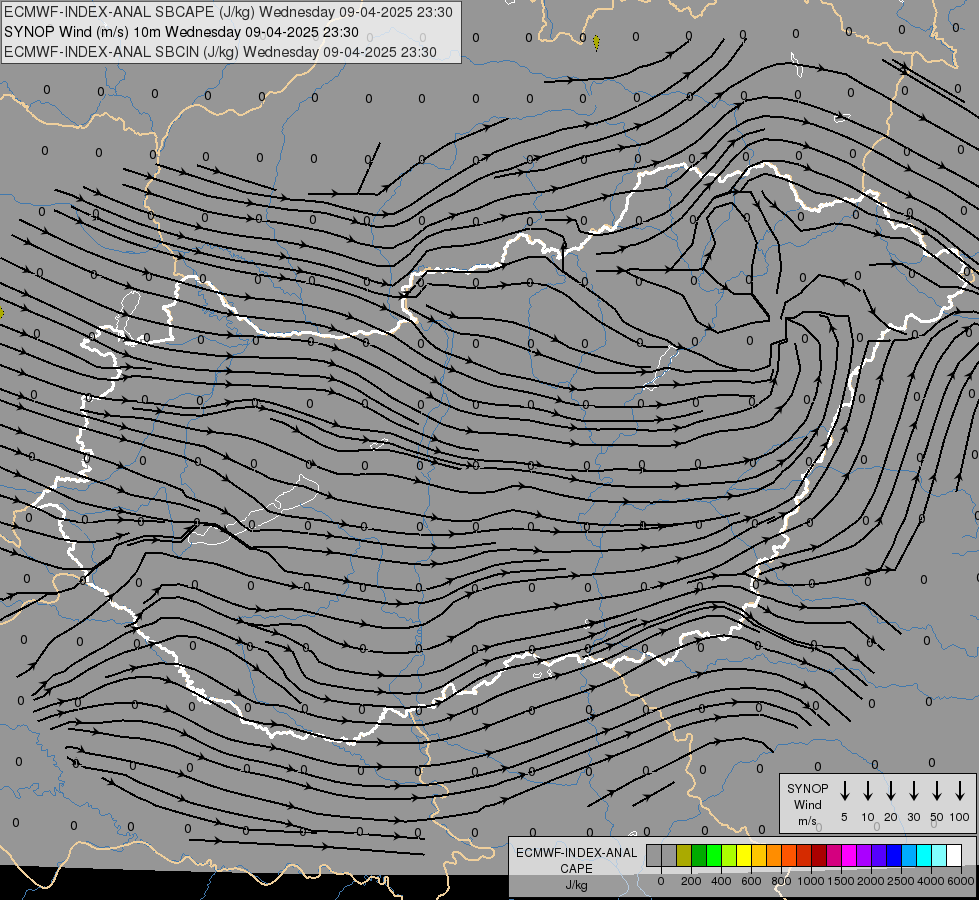Image resolution: width=979 pixels, height=900 pixels.
Task: Click the 2000 value on CAPE scale
Action: tap(871, 881)
